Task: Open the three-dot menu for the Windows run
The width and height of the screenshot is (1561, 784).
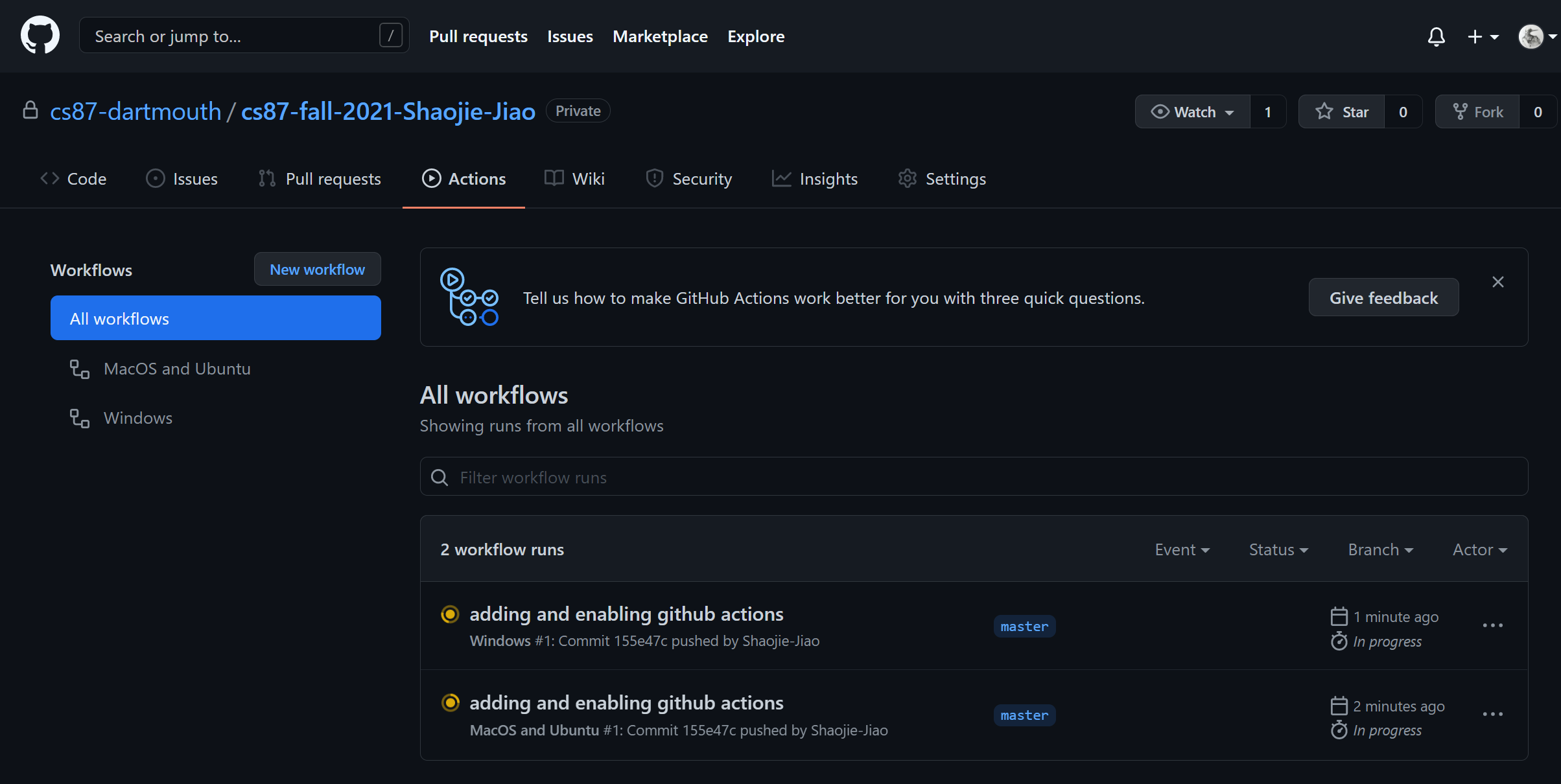Action: pyautogui.click(x=1492, y=625)
